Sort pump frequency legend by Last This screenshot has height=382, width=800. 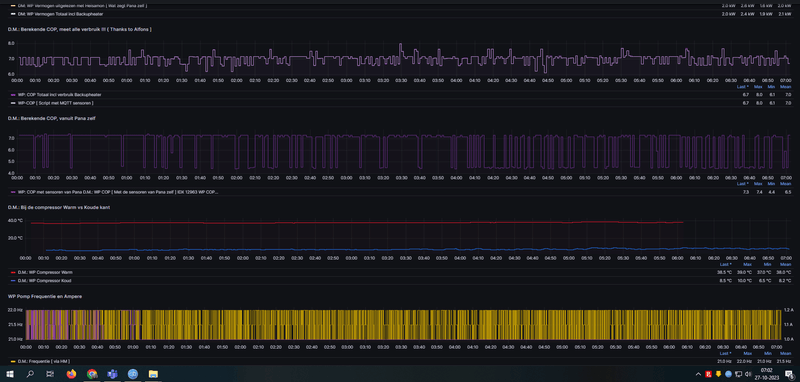(x=726, y=353)
